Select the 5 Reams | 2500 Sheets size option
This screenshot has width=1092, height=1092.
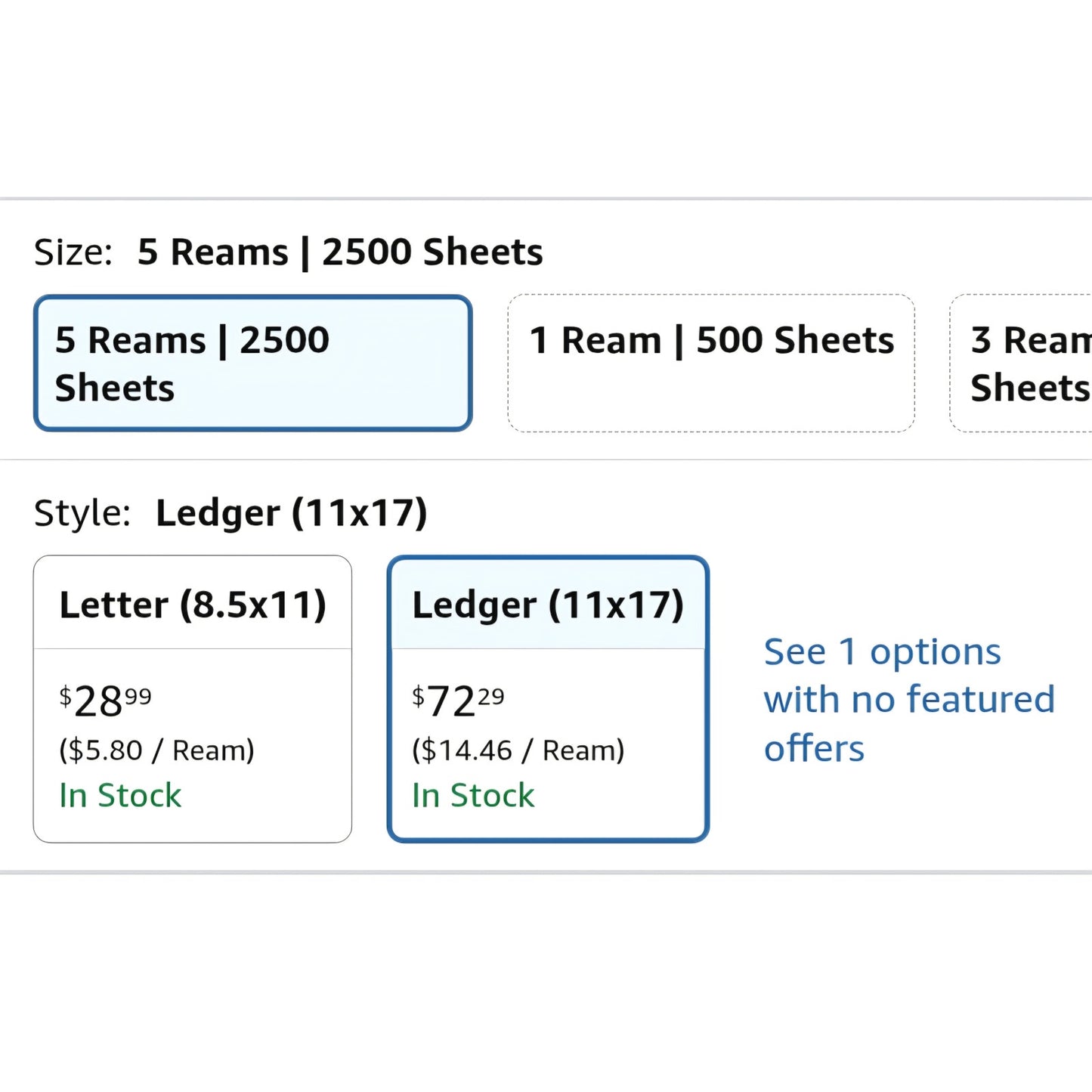[x=252, y=363]
